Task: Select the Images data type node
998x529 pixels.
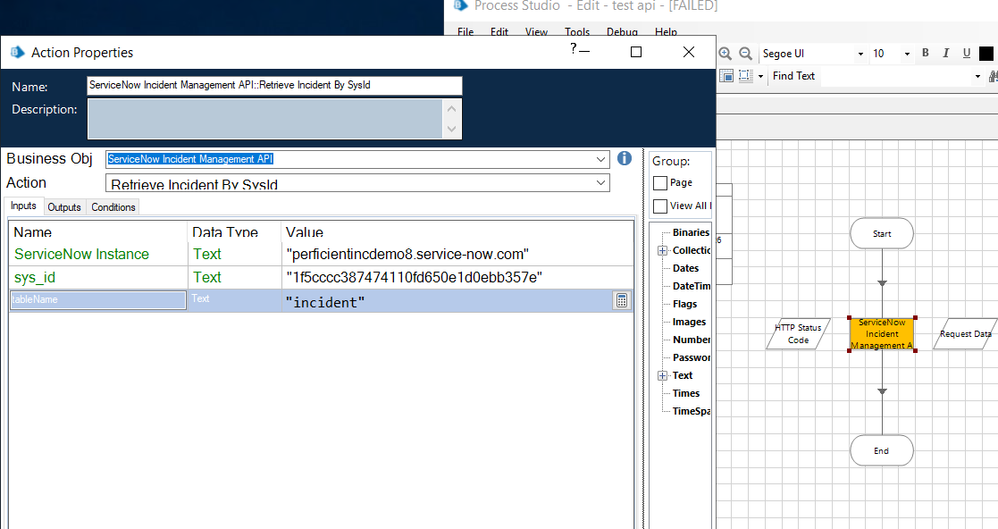Action: (x=689, y=322)
